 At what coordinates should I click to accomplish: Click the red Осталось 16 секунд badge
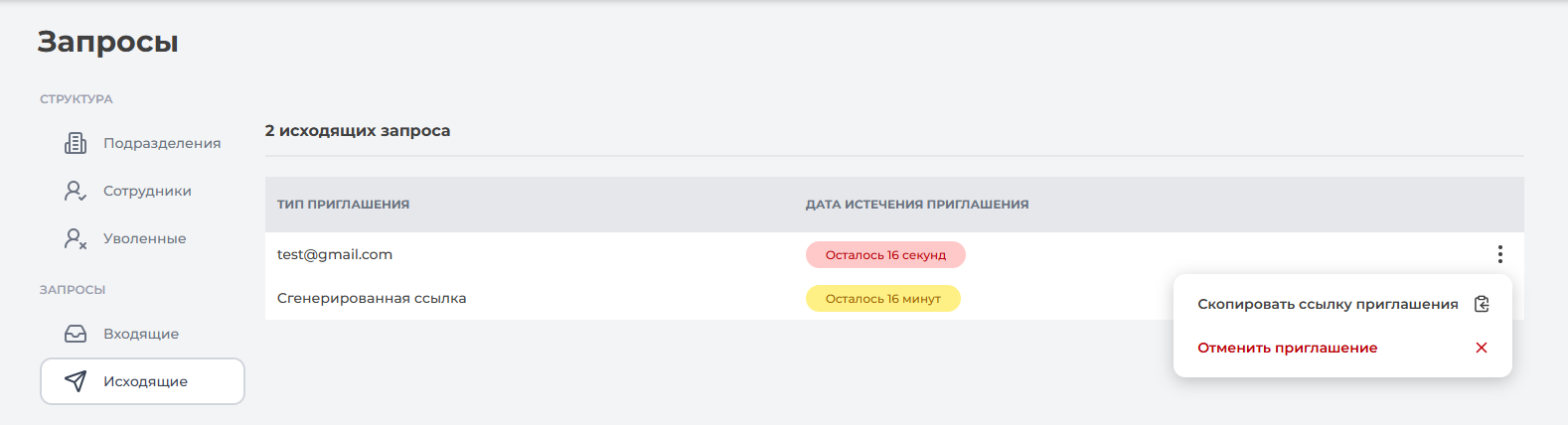point(885,255)
